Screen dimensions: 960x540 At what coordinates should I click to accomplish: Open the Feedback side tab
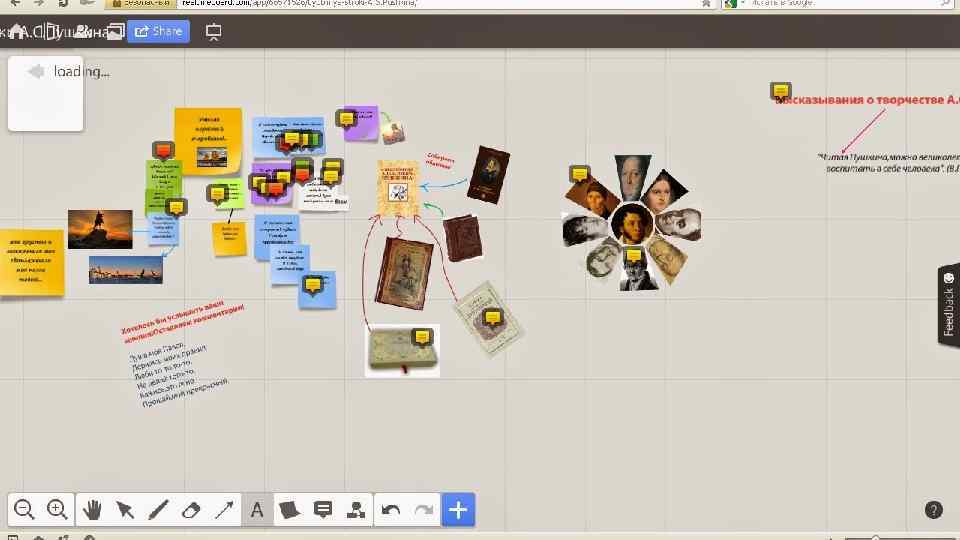point(948,305)
